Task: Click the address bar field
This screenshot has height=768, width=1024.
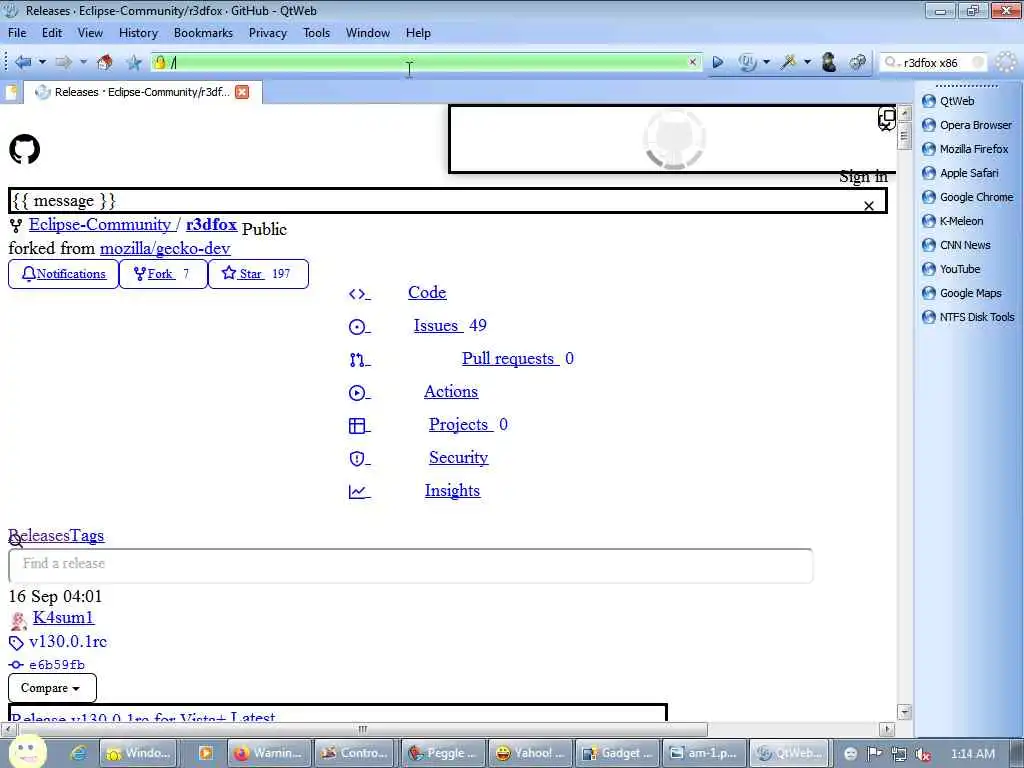Action: pos(428,62)
